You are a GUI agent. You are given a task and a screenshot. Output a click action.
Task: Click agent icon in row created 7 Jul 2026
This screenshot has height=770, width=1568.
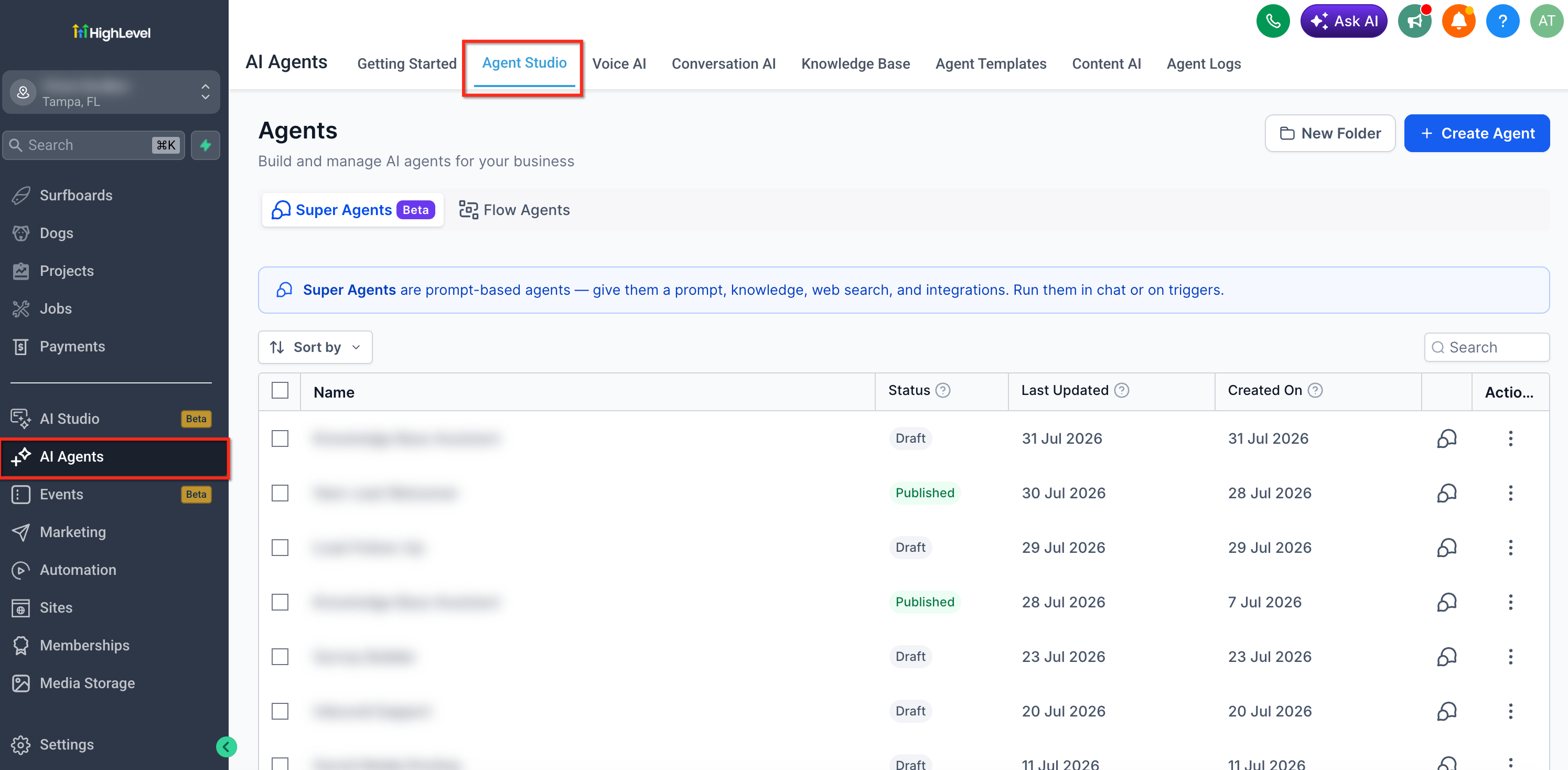tap(1447, 602)
